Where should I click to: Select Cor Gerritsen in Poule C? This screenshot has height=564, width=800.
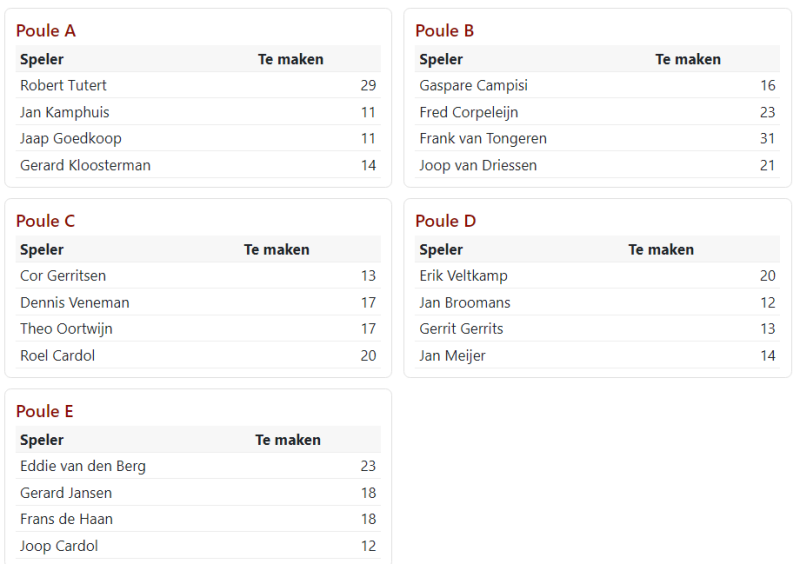click(x=63, y=276)
